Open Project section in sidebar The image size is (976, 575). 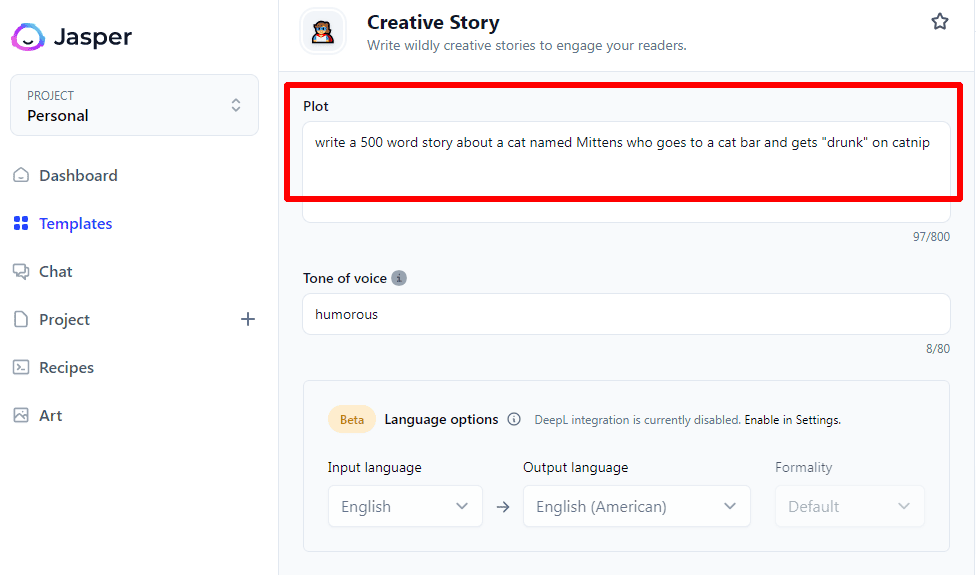point(64,320)
